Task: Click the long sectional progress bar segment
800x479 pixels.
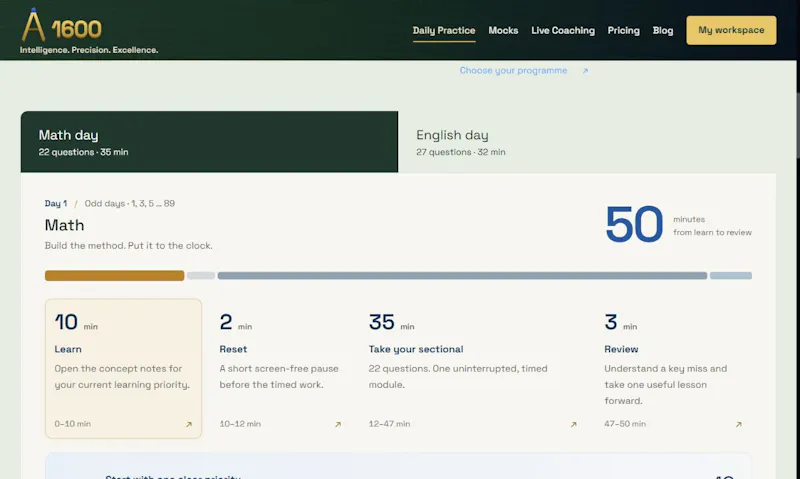Action: coord(462,275)
